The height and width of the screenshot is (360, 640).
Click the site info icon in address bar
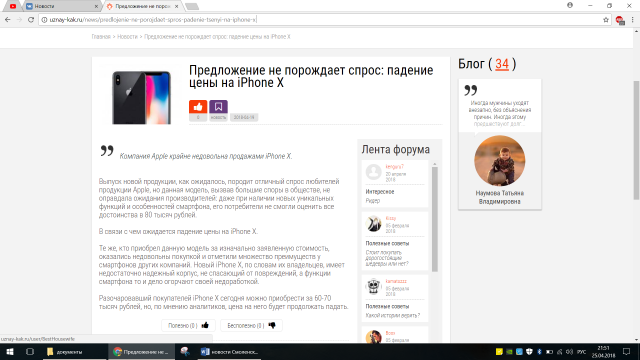pos(44,20)
